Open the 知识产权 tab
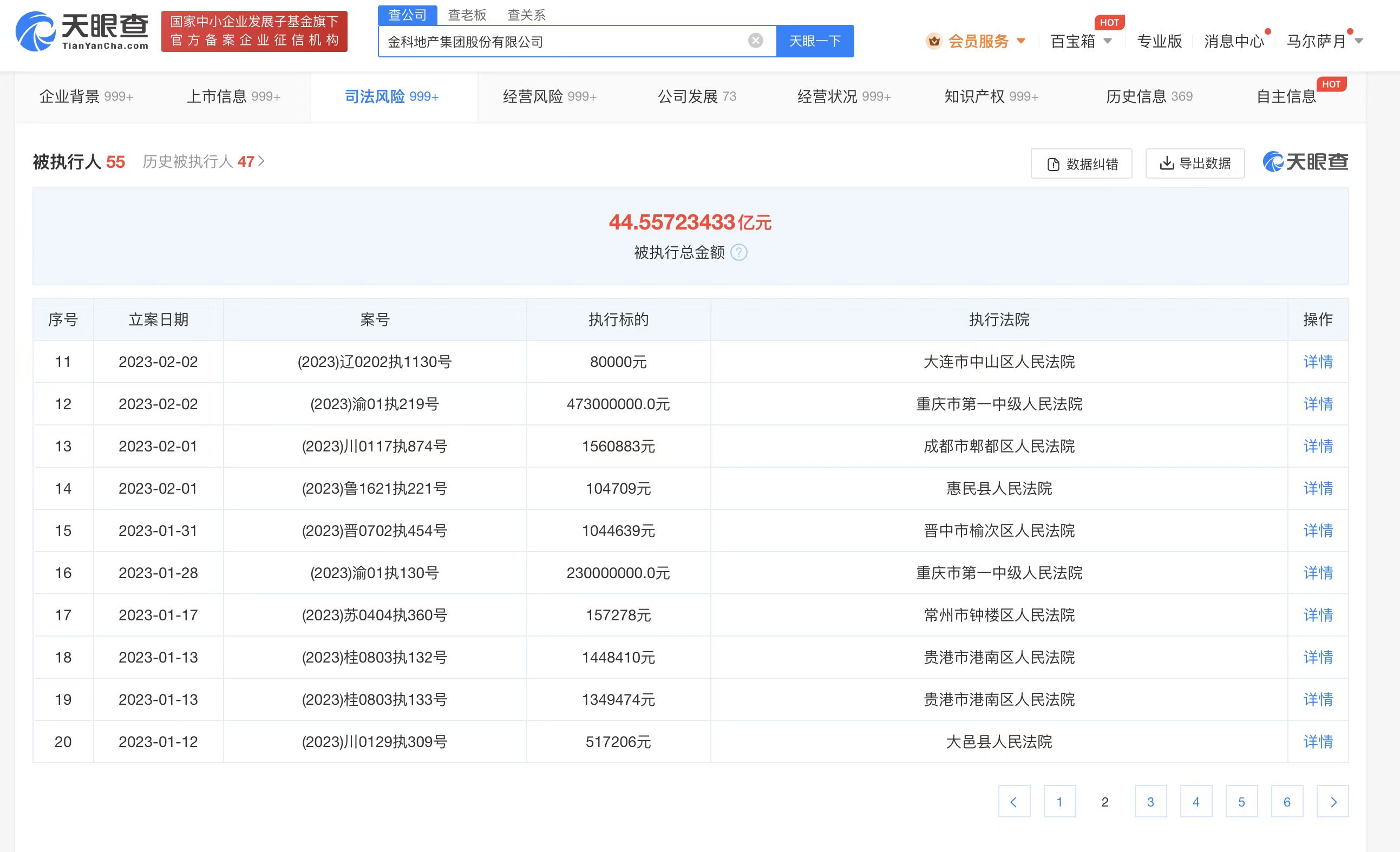The width and height of the screenshot is (1400, 852). tap(991, 96)
